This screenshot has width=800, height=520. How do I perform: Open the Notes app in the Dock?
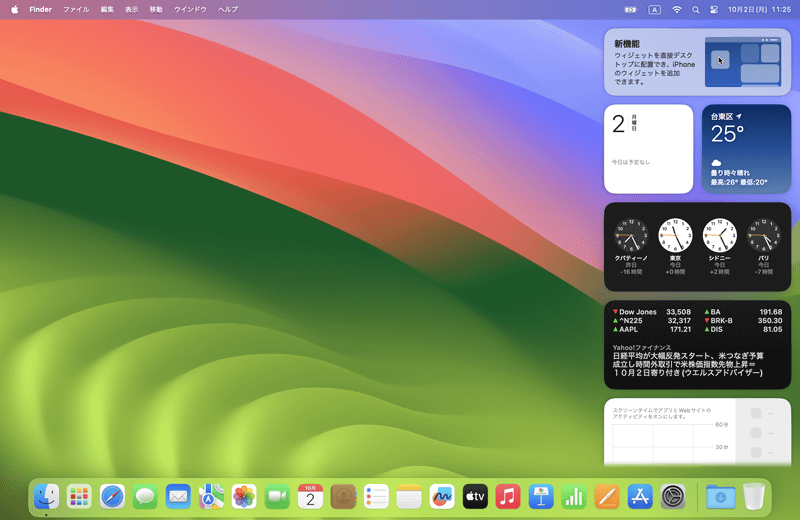[409, 497]
